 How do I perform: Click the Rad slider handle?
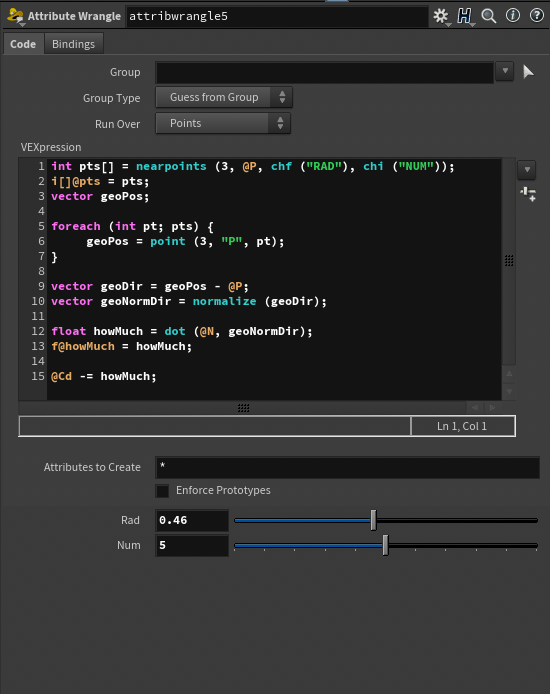click(373, 520)
